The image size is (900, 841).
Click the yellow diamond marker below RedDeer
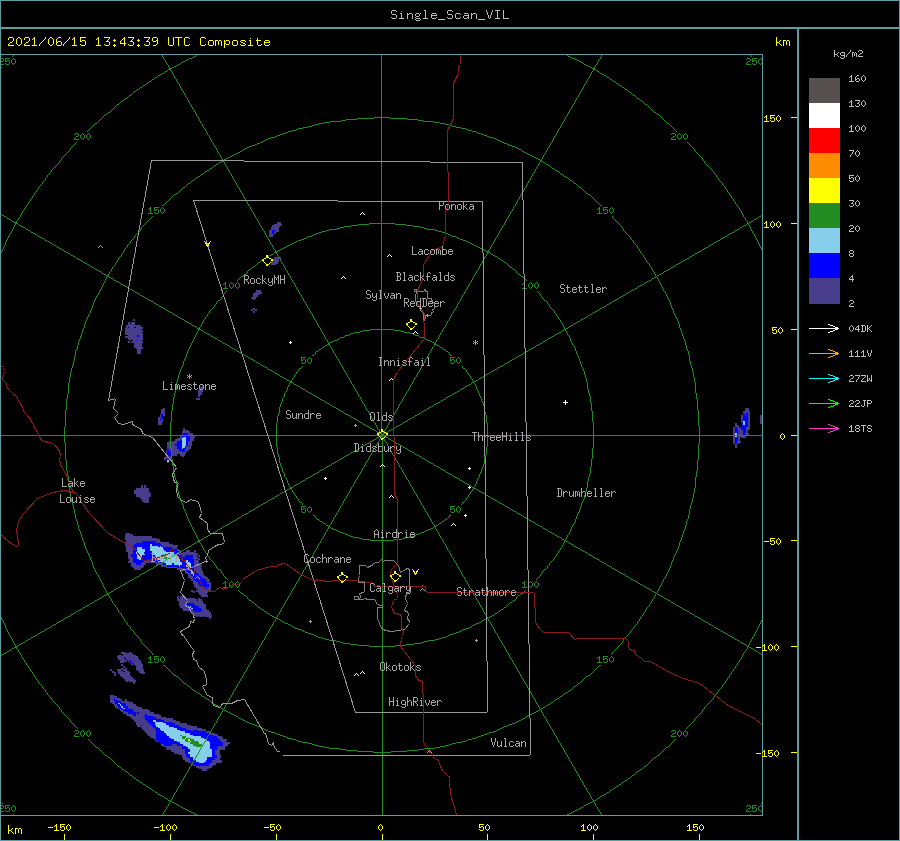point(412,325)
